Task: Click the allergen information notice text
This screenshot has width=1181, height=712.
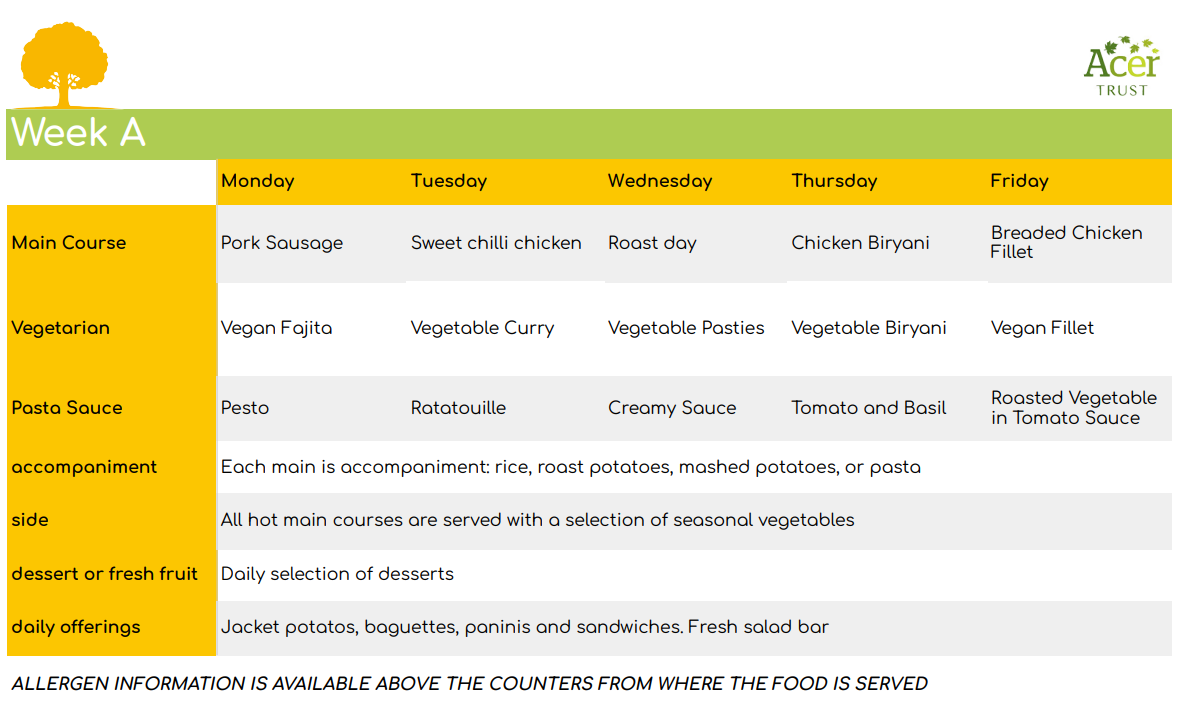Action: tap(469, 683)
